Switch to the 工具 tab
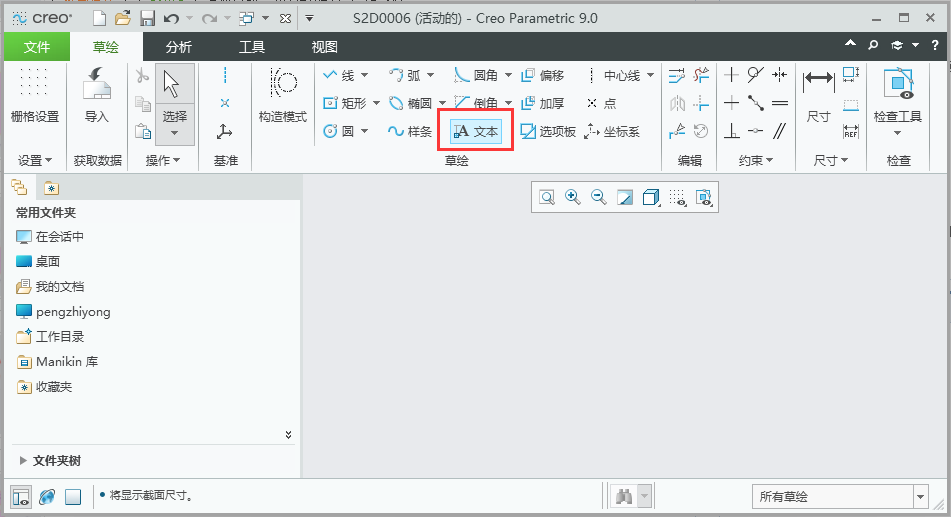Screen dimensions: 951x517 coord(252,47)
